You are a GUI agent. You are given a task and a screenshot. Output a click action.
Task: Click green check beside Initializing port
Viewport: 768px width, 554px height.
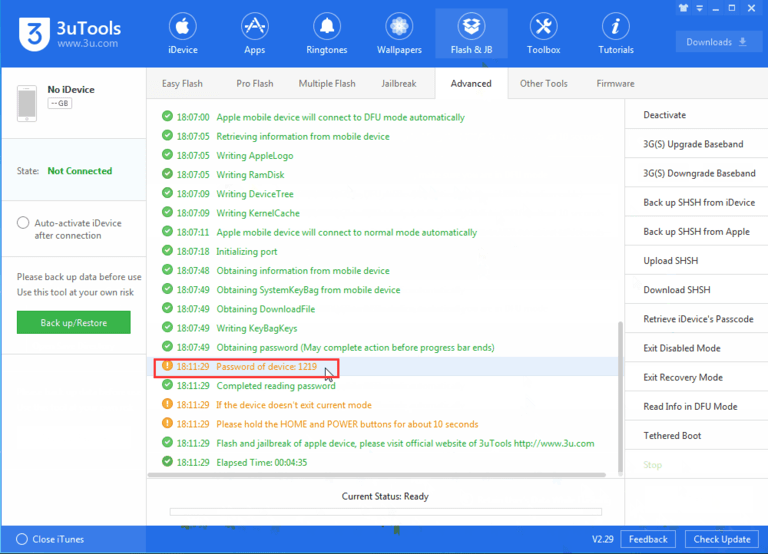click(x=167, y=251)
